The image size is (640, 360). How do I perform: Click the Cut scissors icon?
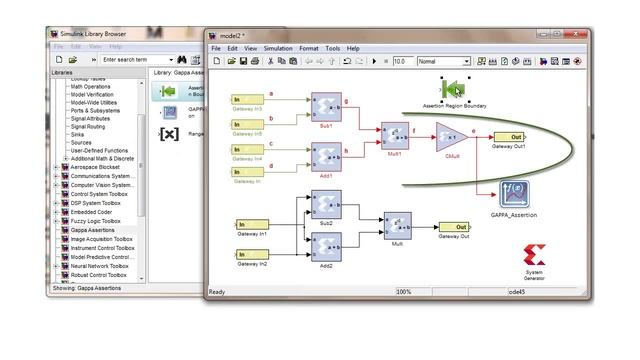(x=270, y=61)
